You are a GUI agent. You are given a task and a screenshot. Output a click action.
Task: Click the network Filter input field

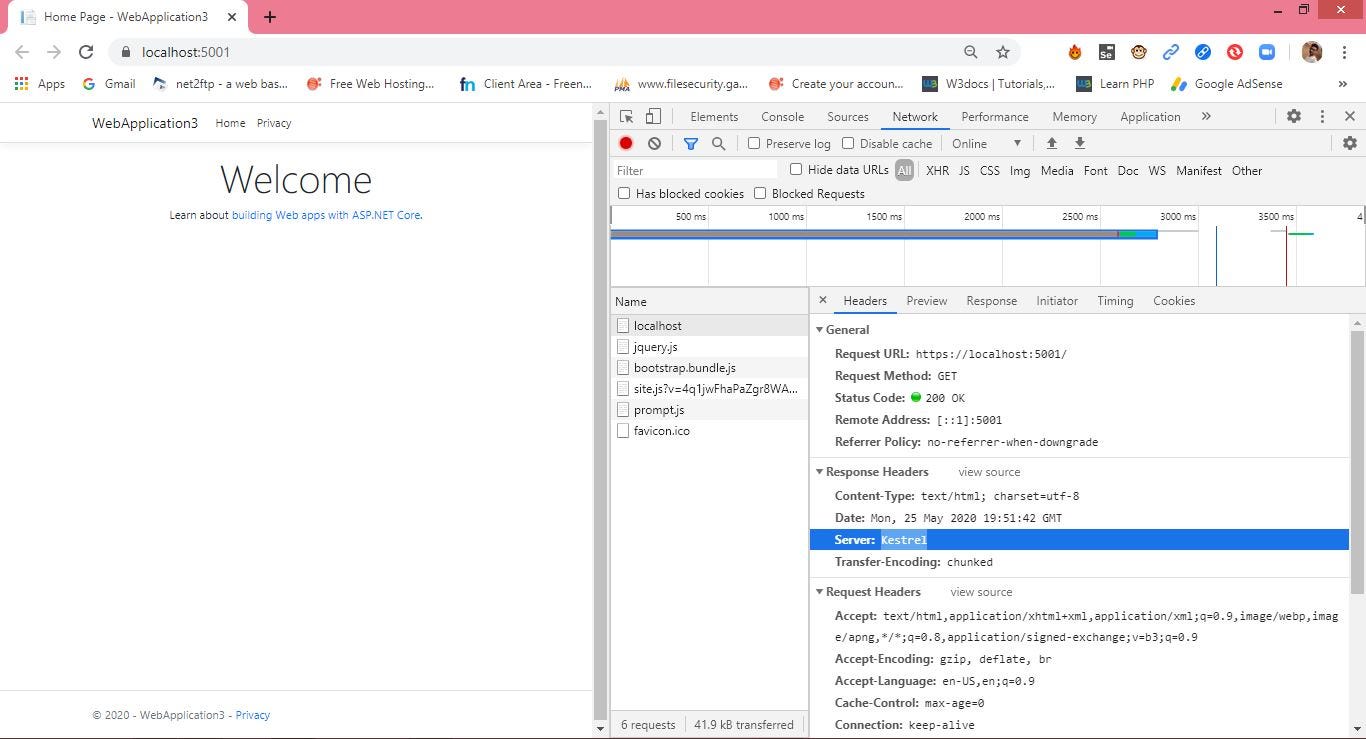pyautogui.click(x=695, y=170)
